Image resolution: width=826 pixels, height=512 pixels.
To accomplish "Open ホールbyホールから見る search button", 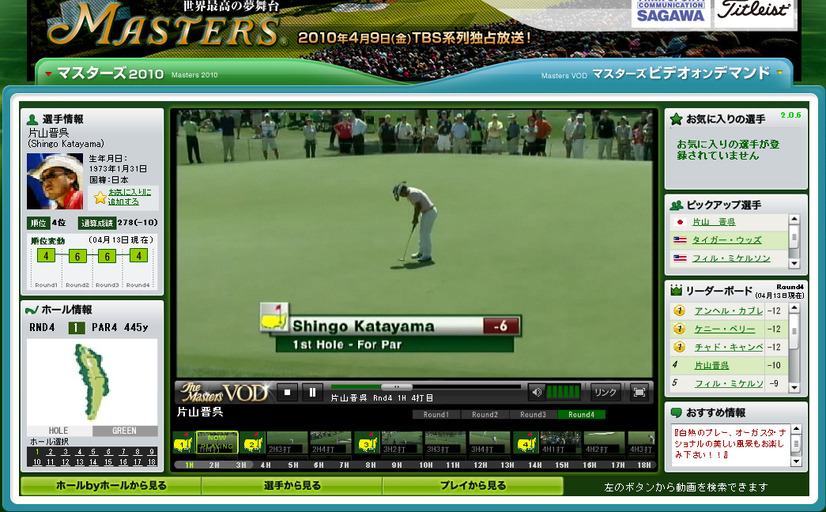I will click(111, 486).
